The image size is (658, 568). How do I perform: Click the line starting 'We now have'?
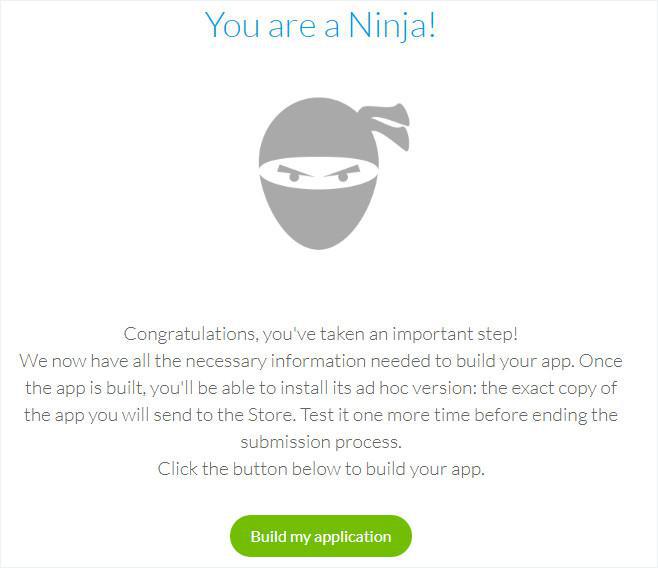coord(321,361)
